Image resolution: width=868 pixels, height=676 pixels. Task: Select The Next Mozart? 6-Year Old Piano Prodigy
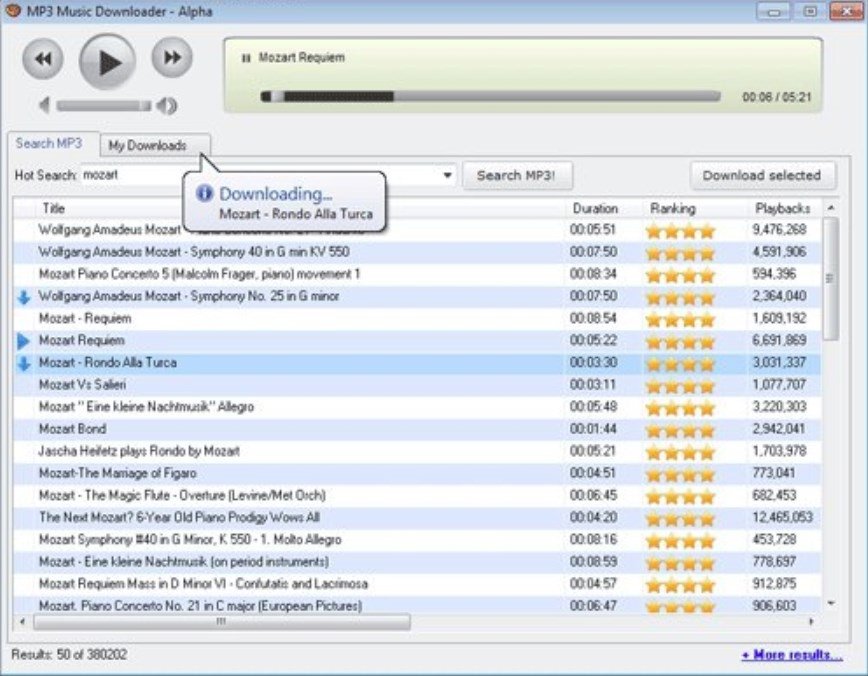[x=417, y=518]
